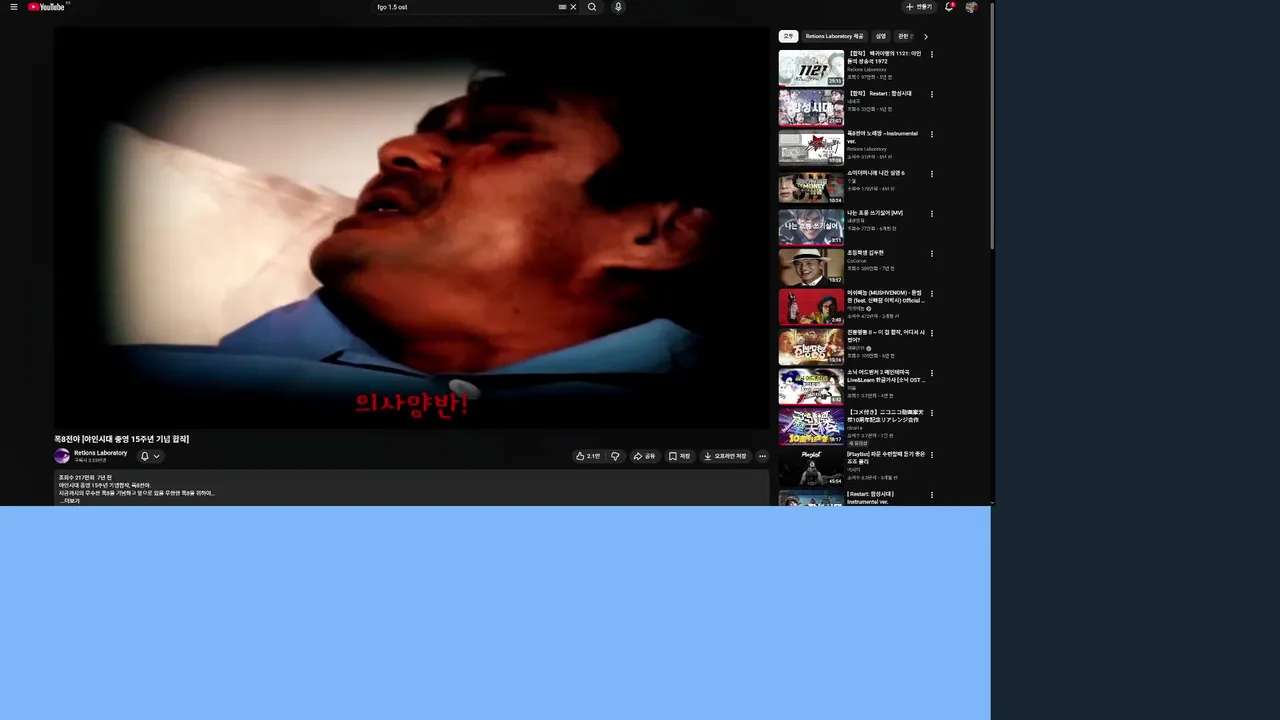
Task: Open the on-screen keyboard icon in search box
Action: (562, 7)
